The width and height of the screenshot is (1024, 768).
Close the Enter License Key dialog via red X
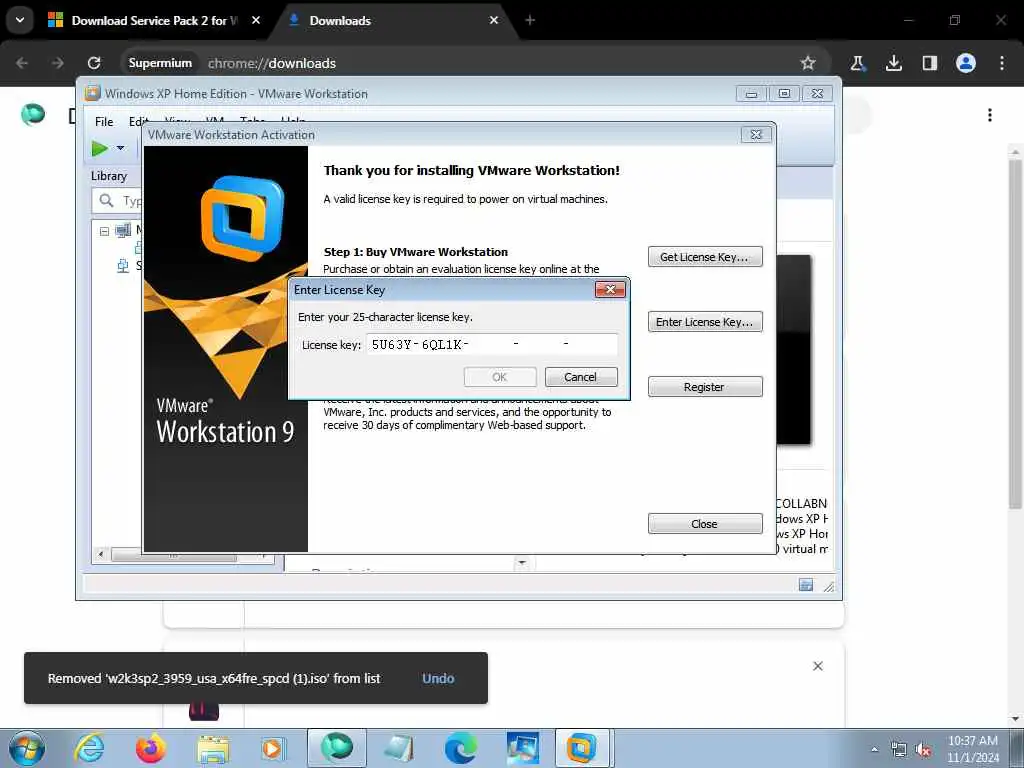[610, 289]
